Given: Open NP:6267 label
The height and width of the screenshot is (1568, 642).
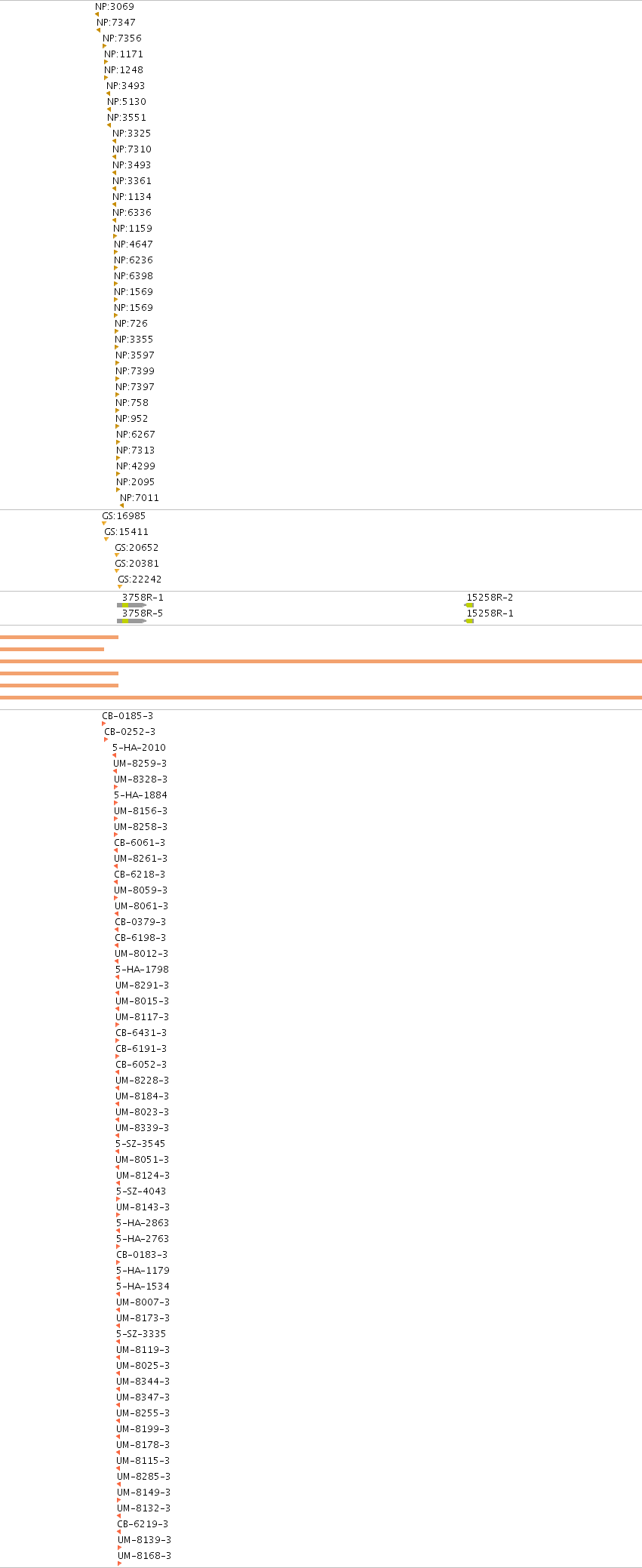Looking at the screenshot, I should 136,435.
